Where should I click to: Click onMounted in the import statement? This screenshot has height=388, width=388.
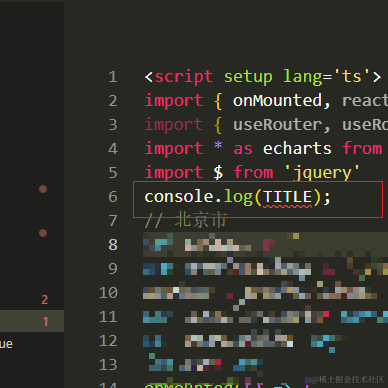(277, 101)
